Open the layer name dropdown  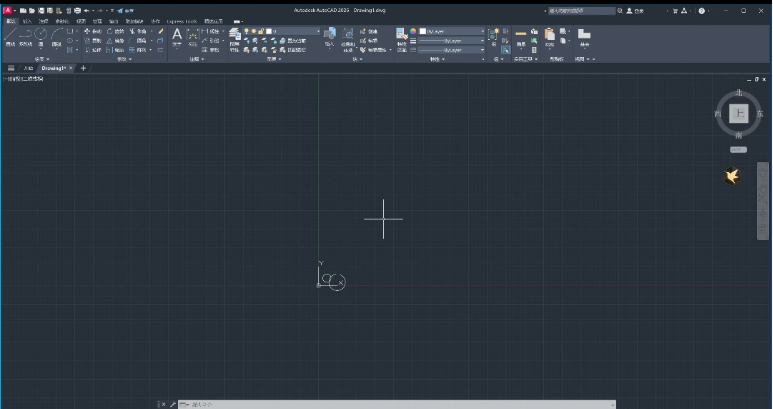click(x=281, y=31)
